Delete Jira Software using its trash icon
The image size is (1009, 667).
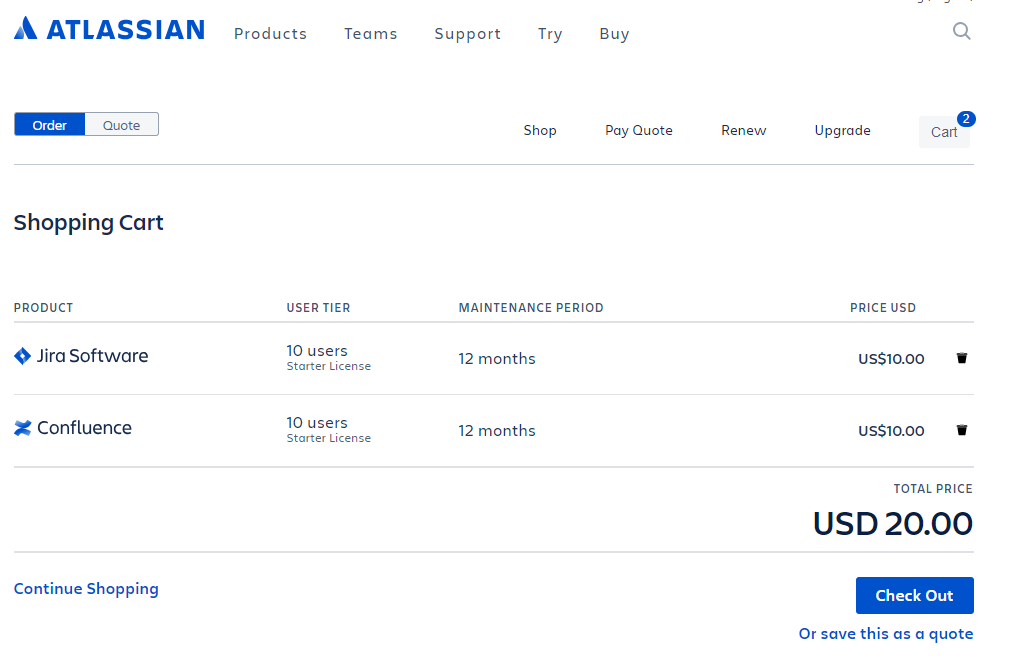961,357
